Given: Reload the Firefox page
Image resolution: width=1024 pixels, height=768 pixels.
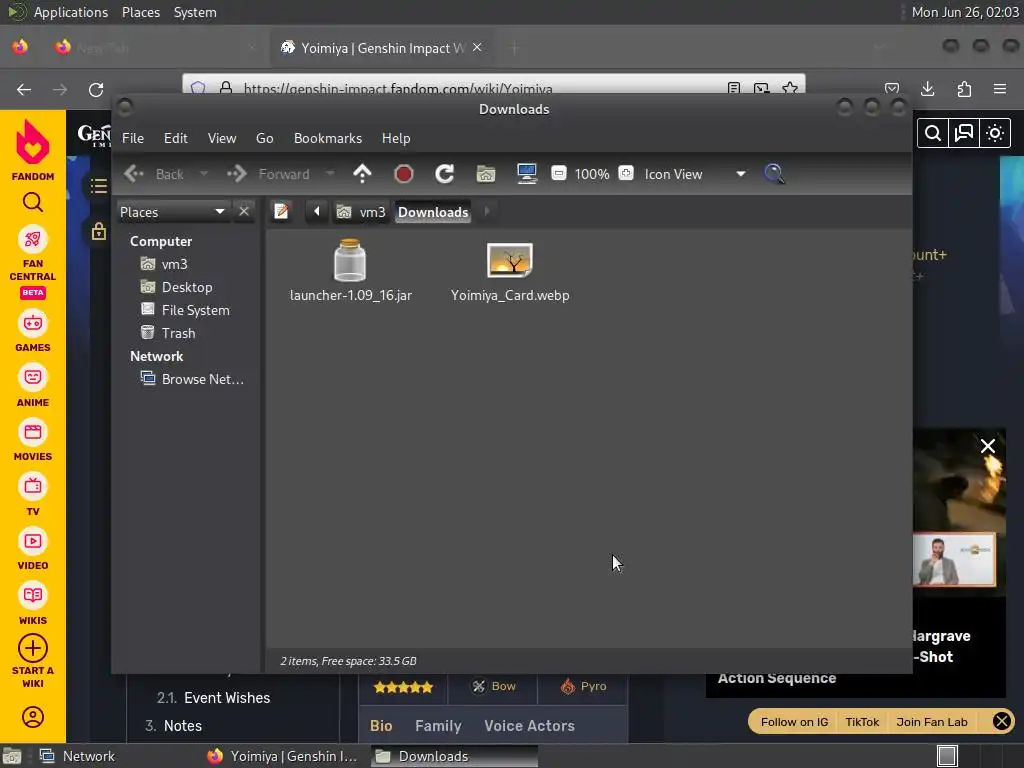Looking at the screenshot, I should click(96, 89).
